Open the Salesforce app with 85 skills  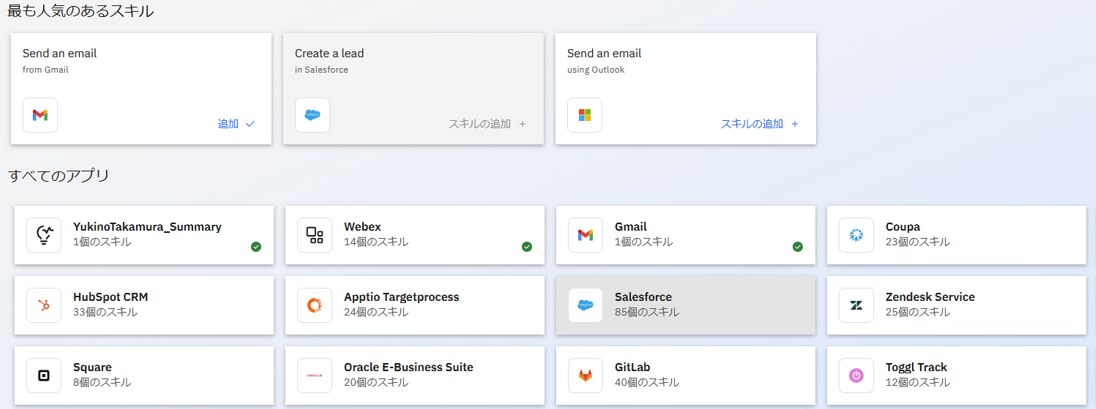point(685,304)
